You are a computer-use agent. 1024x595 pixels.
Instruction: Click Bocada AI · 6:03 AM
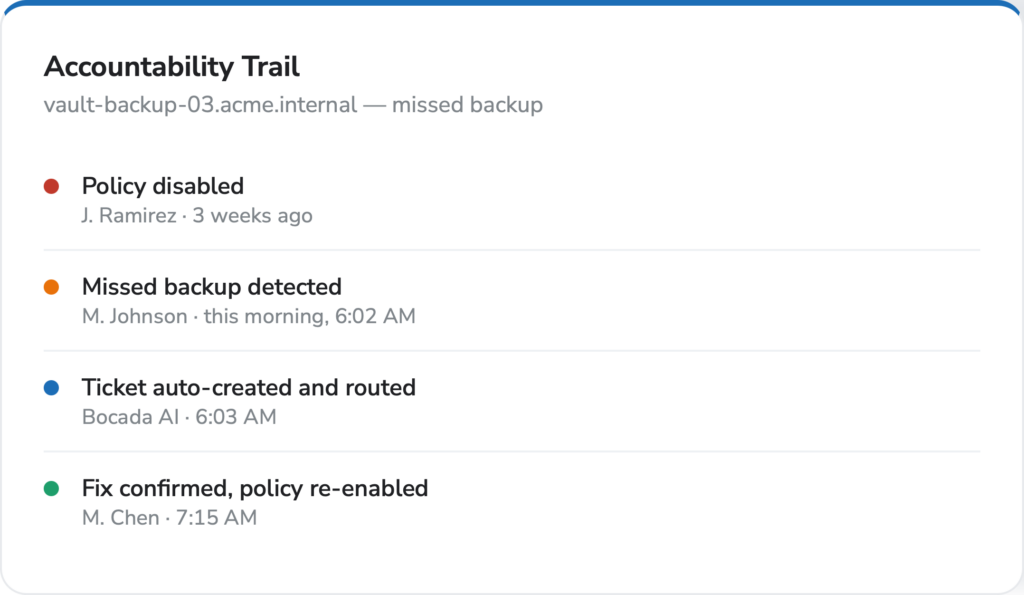(179, 417)
